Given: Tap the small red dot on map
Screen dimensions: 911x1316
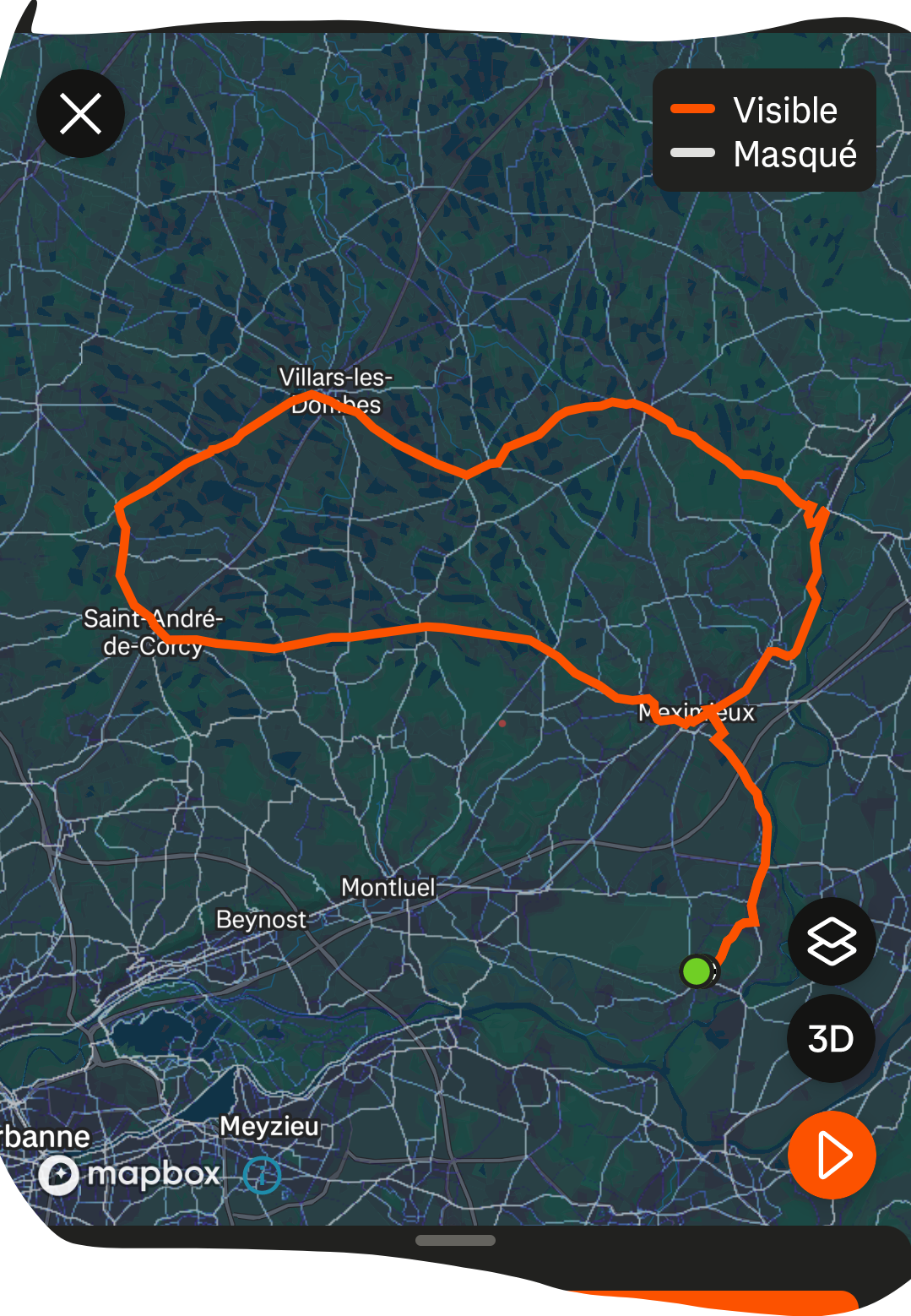Looking at the screenshot, I should [x=502, y=723].
